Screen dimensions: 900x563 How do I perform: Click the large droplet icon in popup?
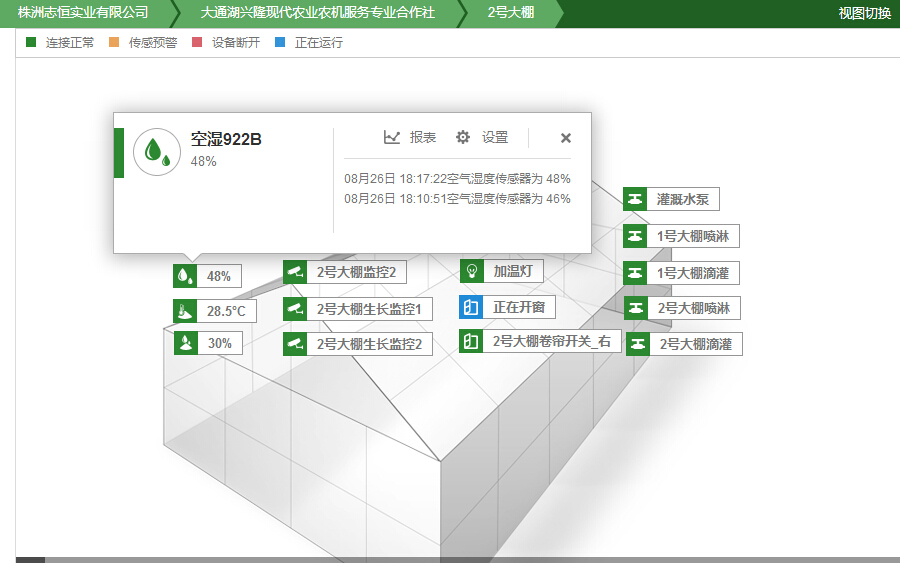[157, 151]
